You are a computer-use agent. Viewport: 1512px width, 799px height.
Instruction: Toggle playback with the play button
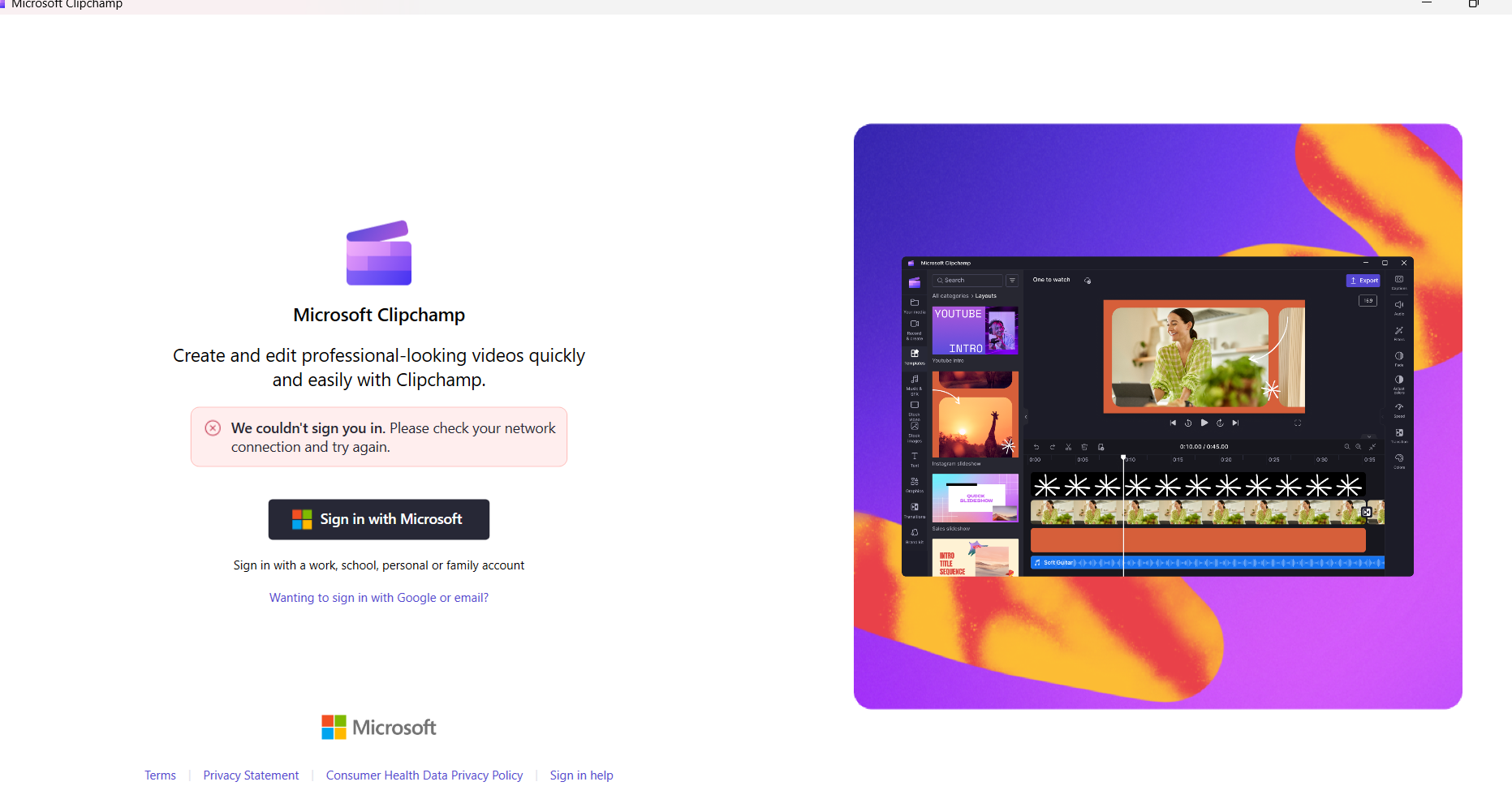coord(1204,423)
